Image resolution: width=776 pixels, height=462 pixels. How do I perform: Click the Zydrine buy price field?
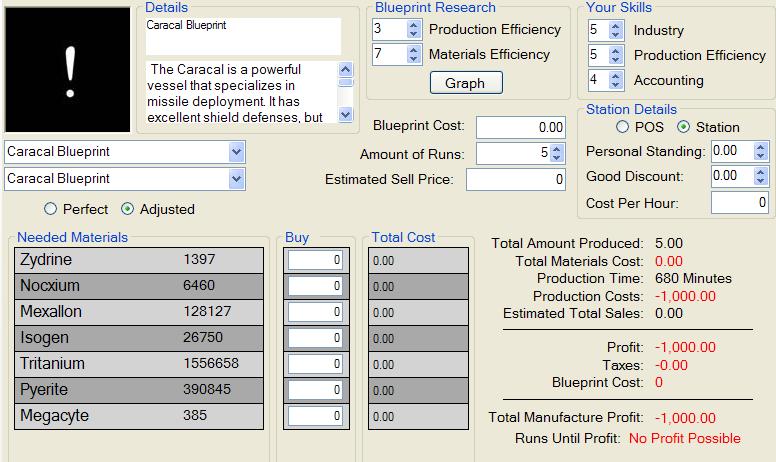pos(315,260)
